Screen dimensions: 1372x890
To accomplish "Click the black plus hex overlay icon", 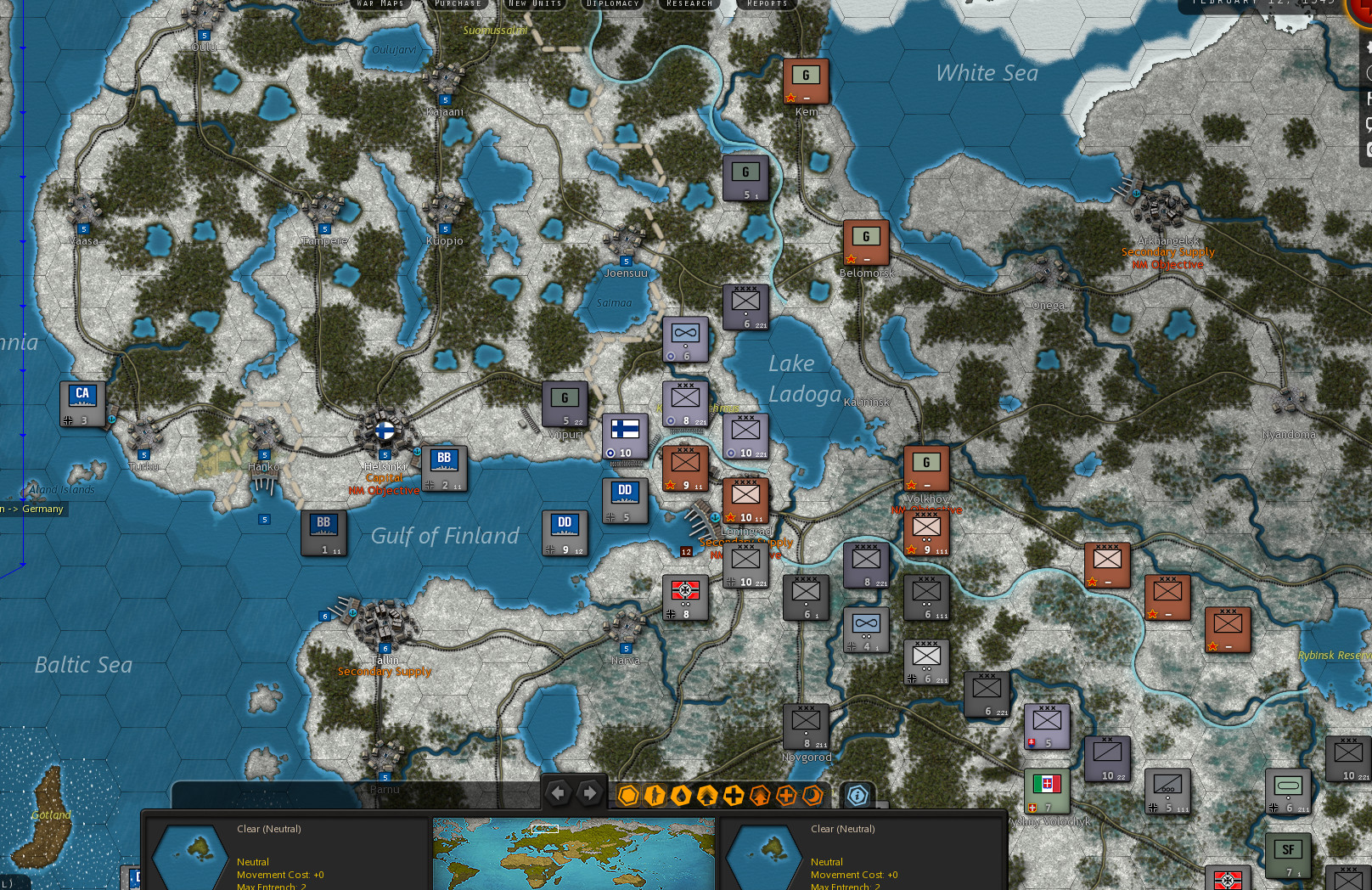I will click(734, 796).
